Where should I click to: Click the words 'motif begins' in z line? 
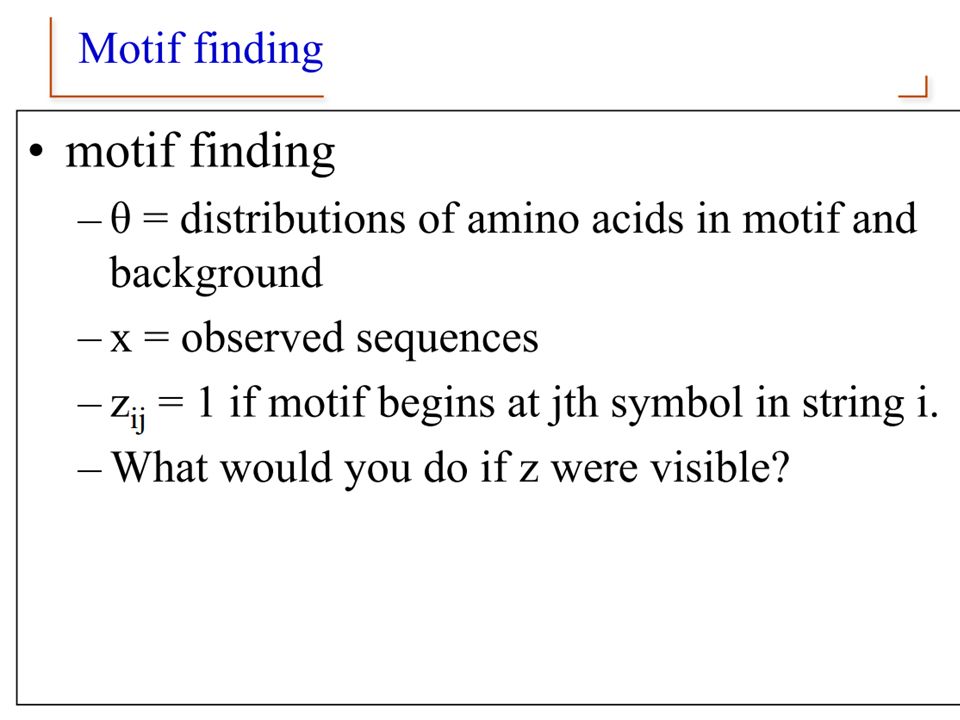382,403
